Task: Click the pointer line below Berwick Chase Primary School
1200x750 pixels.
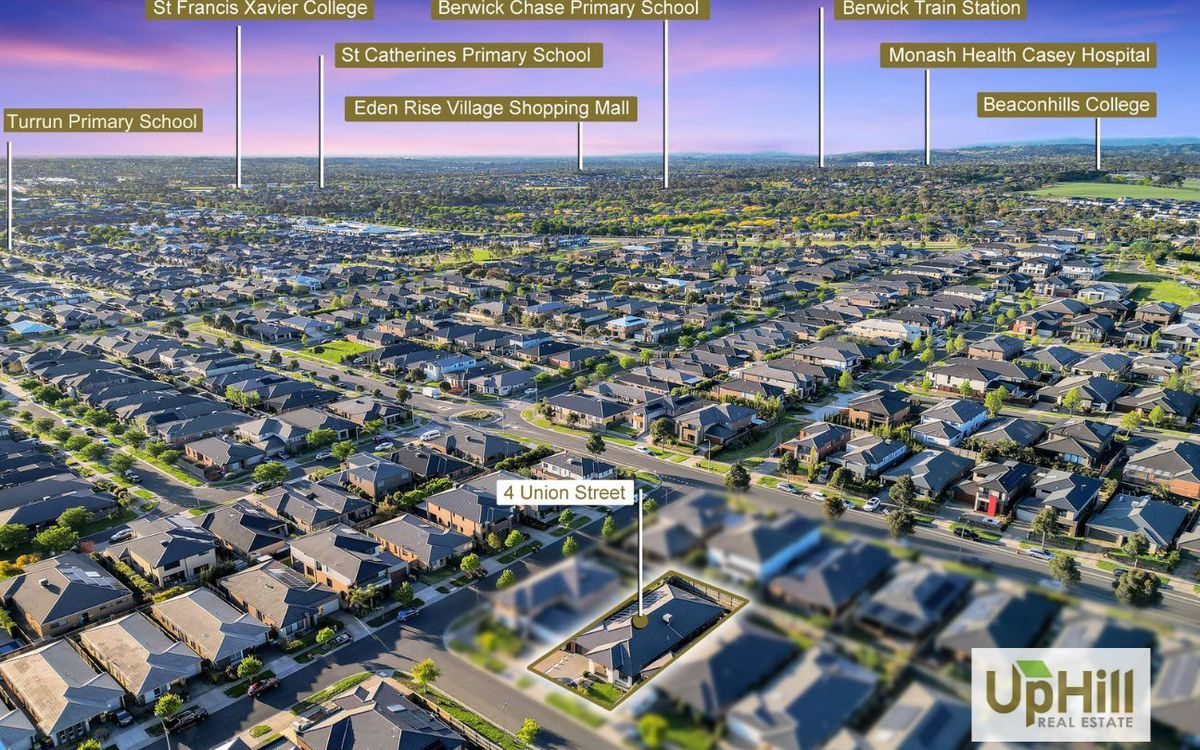Action: tap(665, 100)
